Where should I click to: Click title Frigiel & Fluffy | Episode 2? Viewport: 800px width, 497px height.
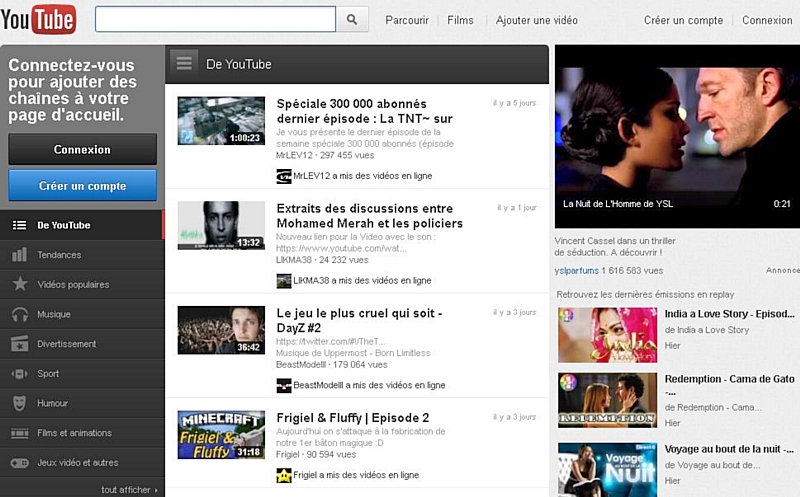coord(353,418)
